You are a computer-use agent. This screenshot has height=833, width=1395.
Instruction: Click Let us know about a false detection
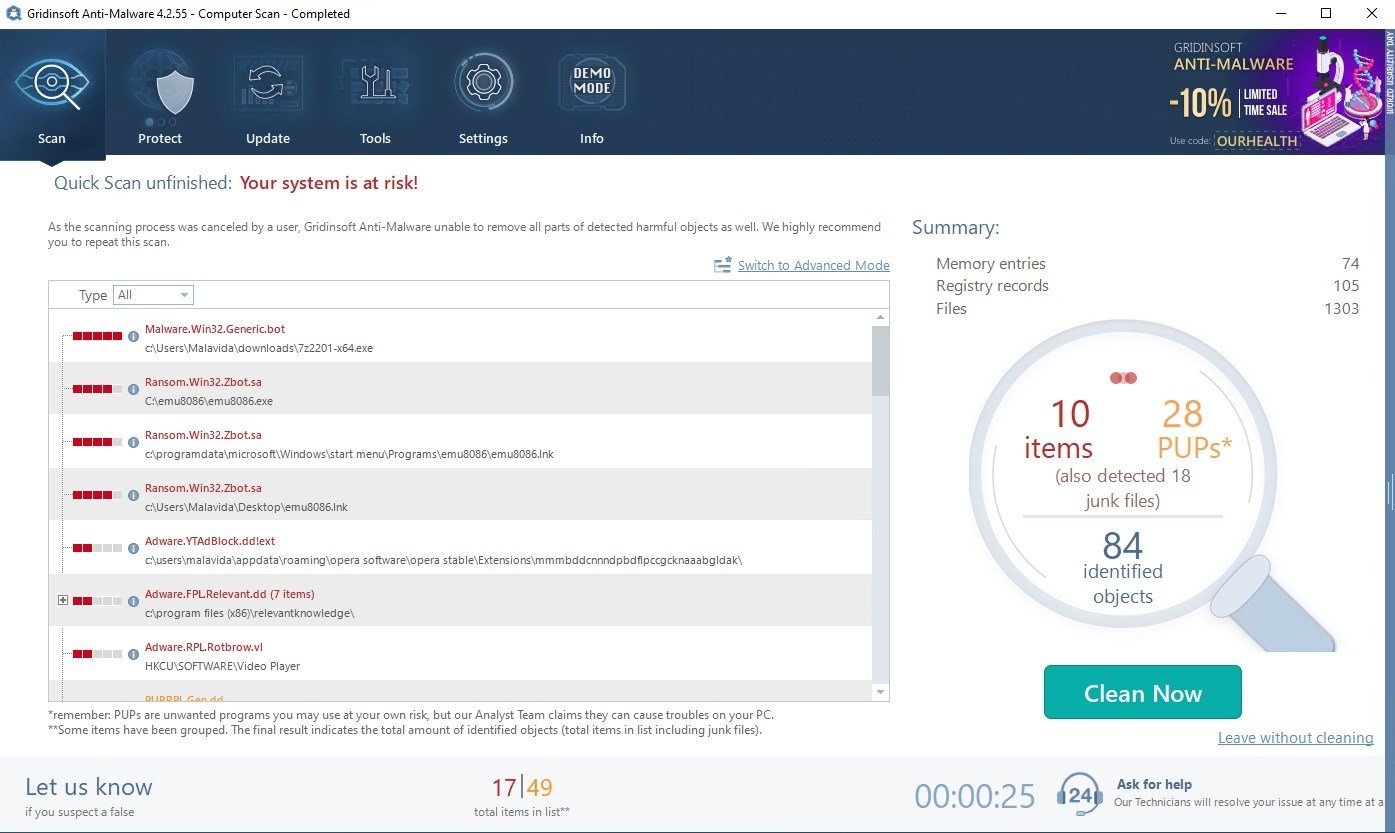pos(89,787)
